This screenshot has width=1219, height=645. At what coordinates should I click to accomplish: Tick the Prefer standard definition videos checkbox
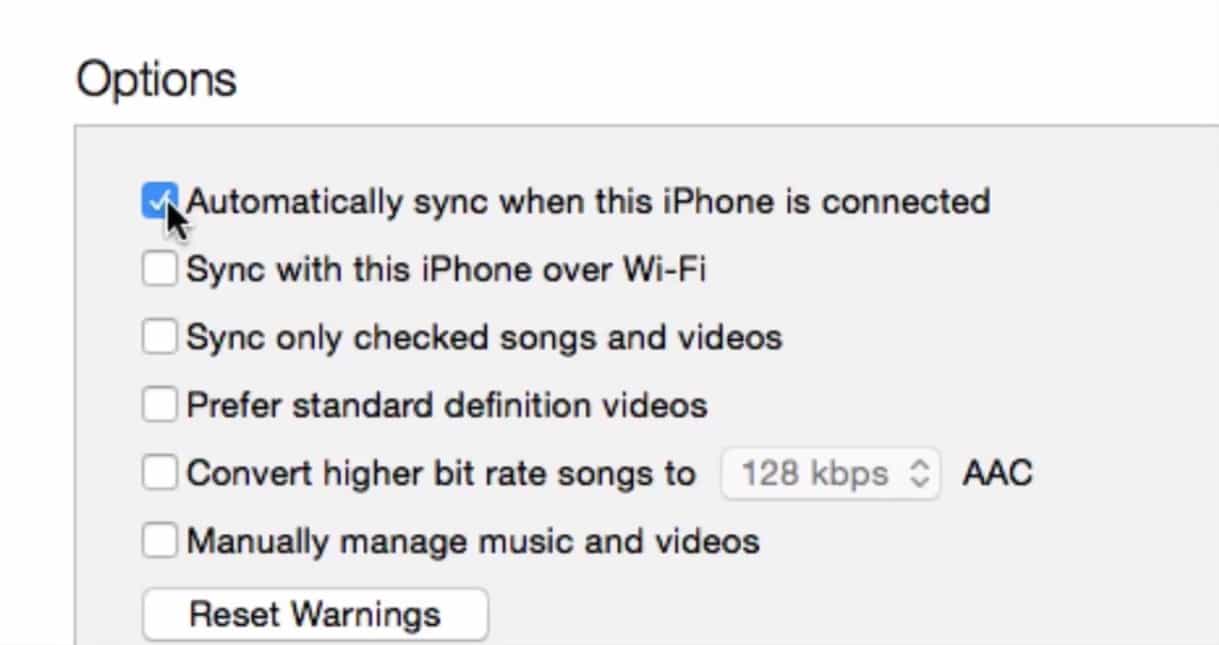click(x=159, y=405)
